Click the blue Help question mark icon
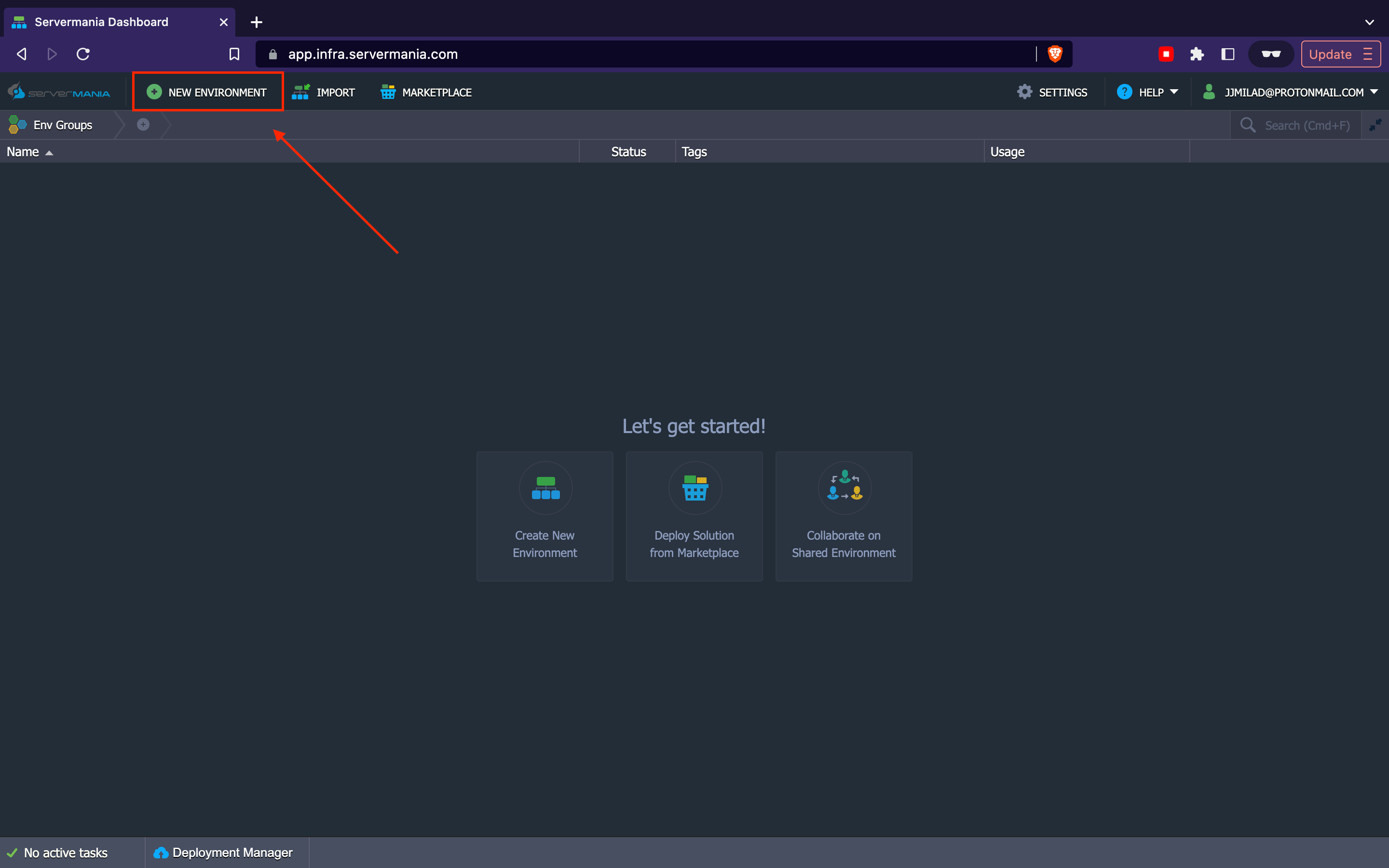Viewport: 1389px width, 868px height. pos(1124,92)
